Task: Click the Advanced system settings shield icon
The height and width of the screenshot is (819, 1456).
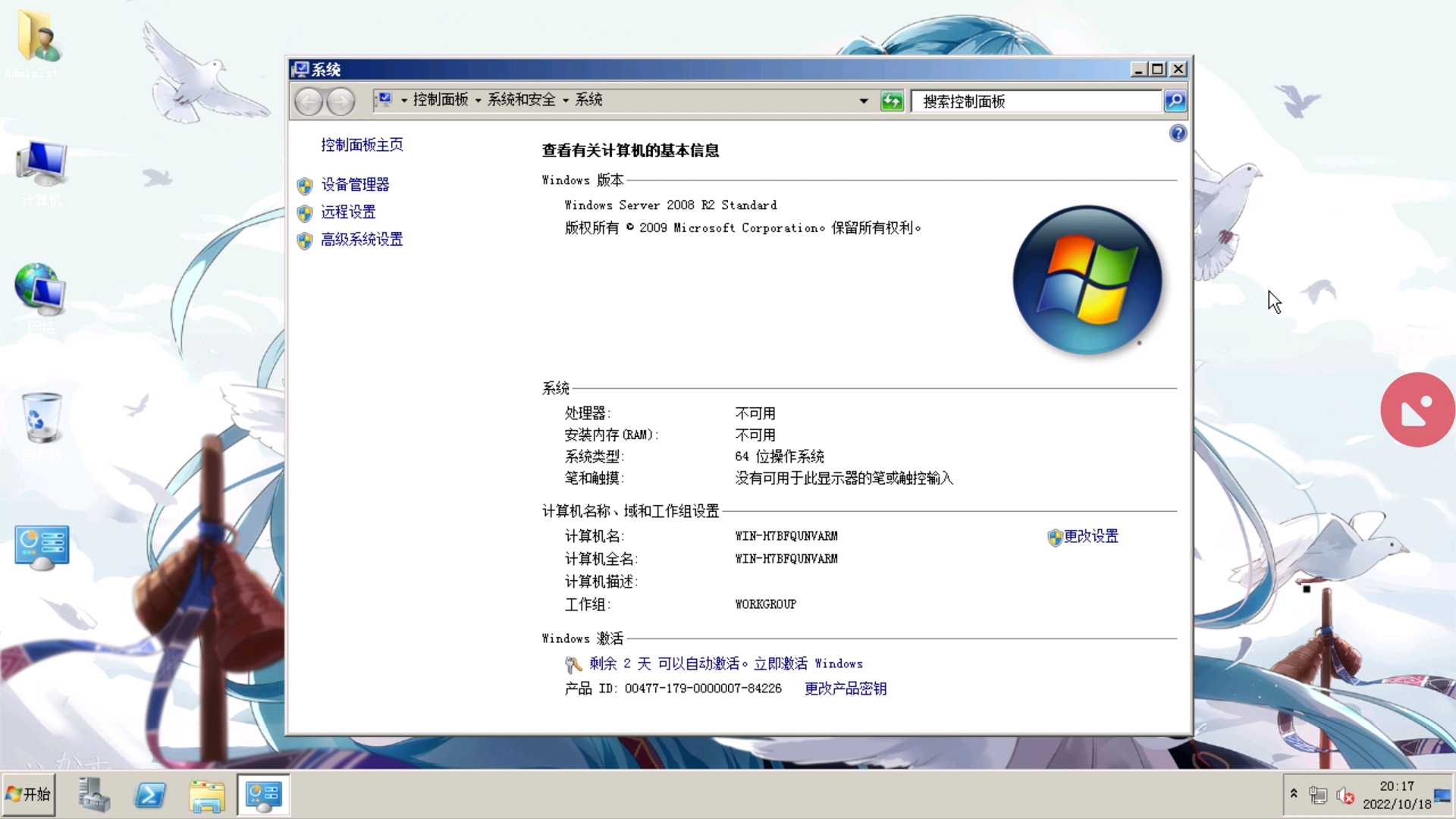Action: click(305, 240)
